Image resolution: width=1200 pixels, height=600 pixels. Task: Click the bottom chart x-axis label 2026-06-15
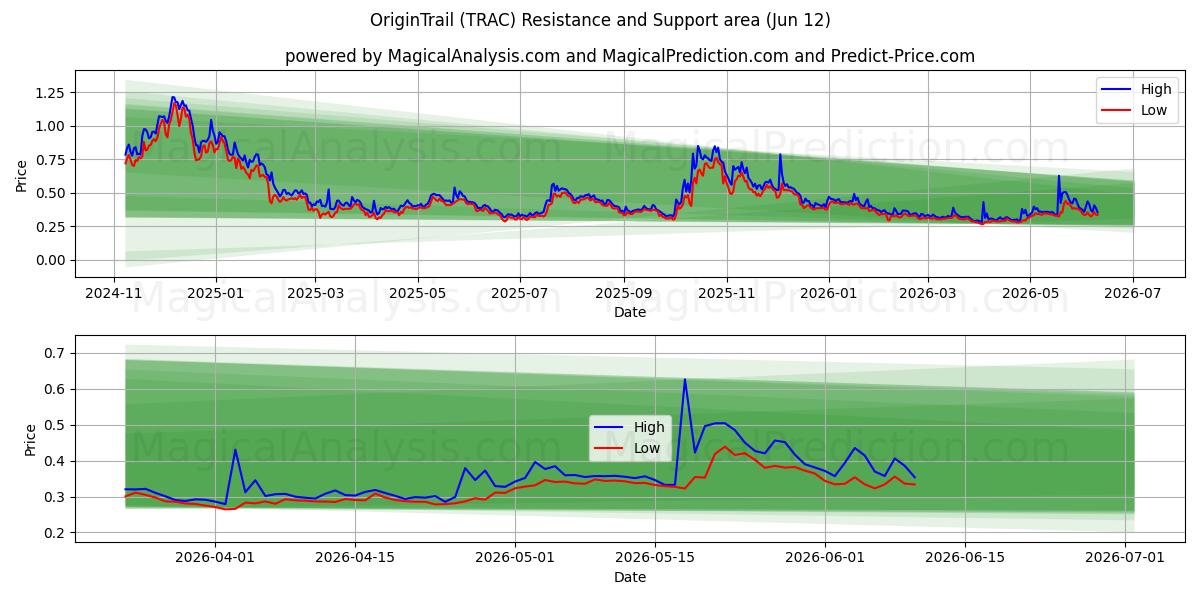[965, 559]
